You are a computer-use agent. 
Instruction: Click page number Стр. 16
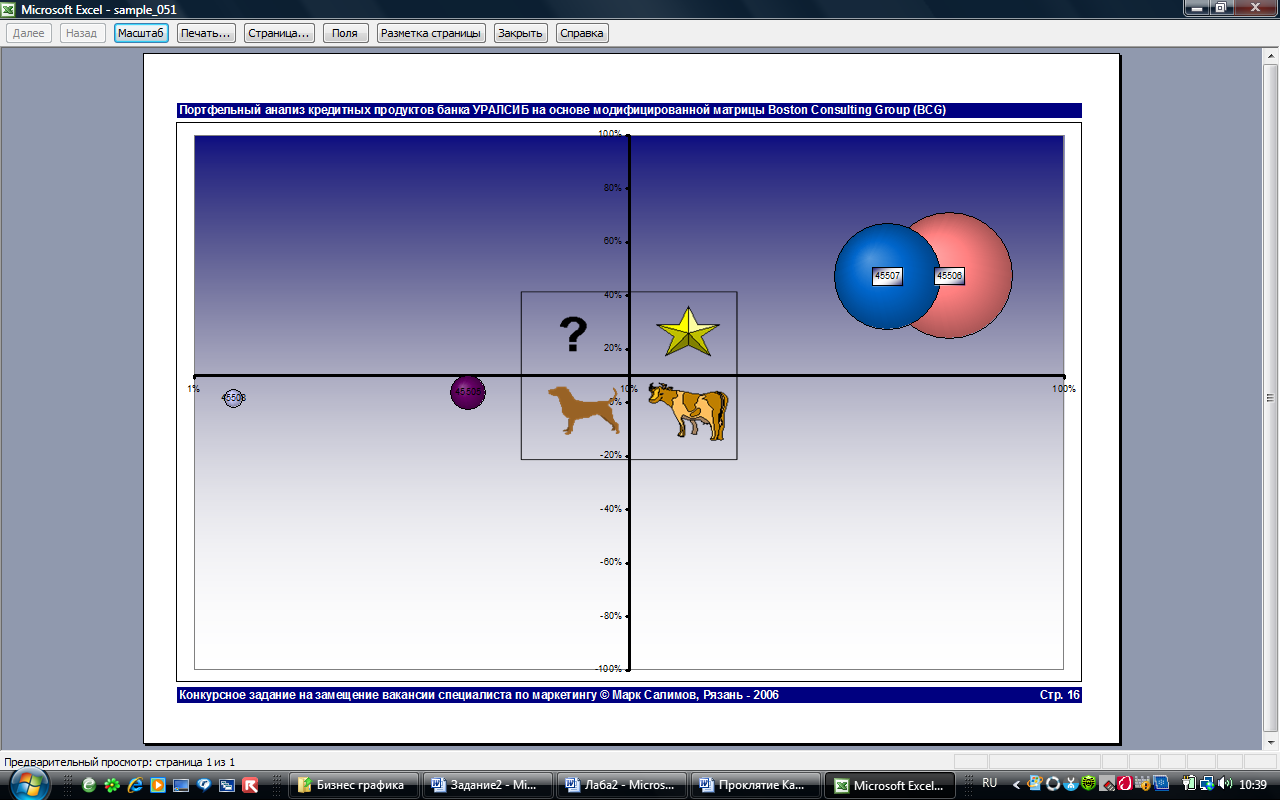pyautogui.click(x=1060, y=694)
